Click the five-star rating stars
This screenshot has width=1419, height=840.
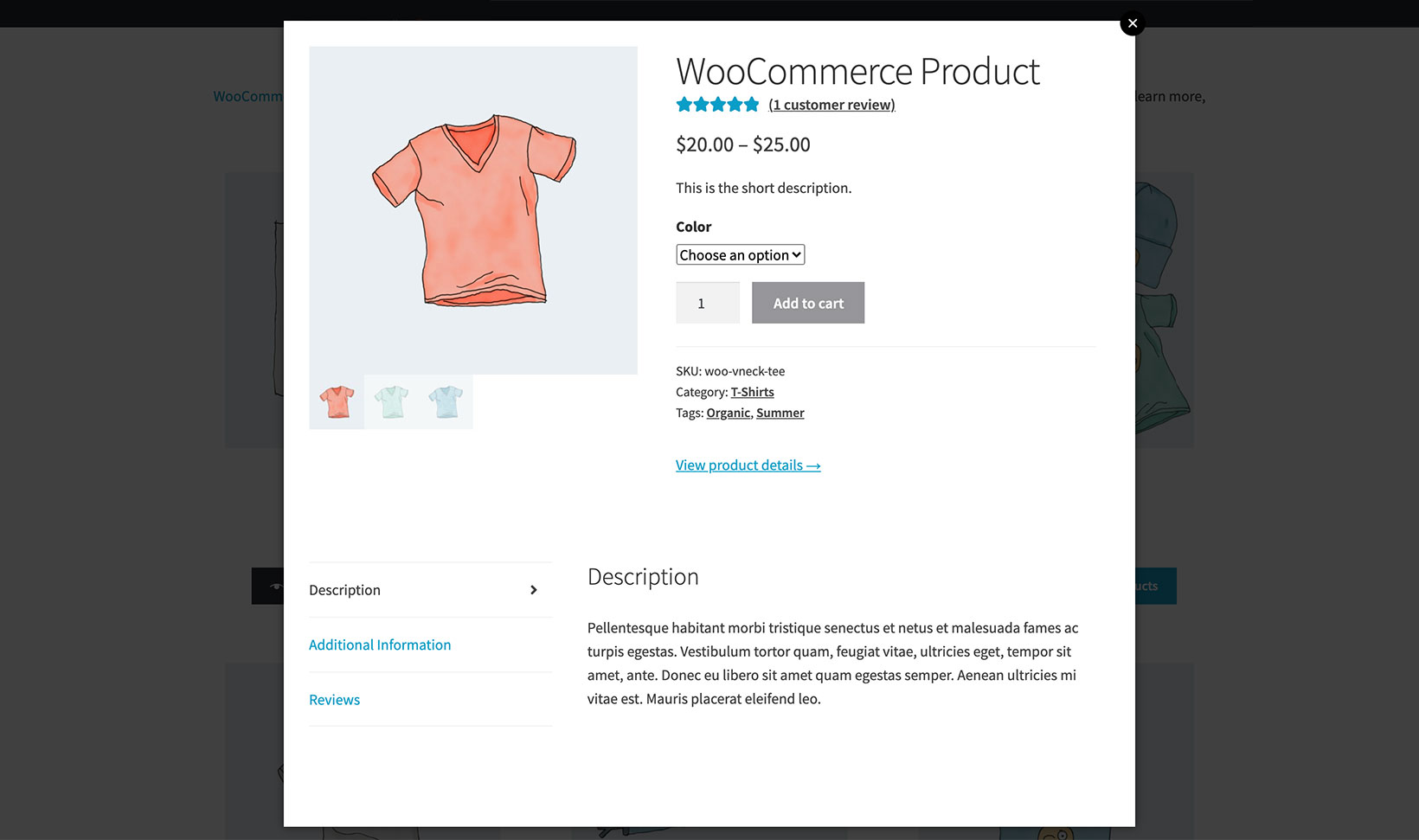(717, 104)
